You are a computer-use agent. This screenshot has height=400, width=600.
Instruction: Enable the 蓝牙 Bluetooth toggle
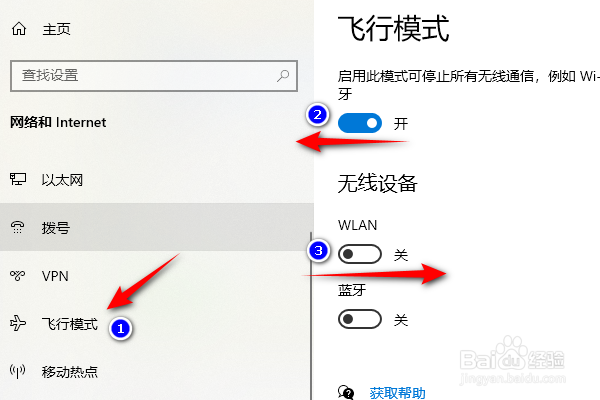click(x=360, y=319)
